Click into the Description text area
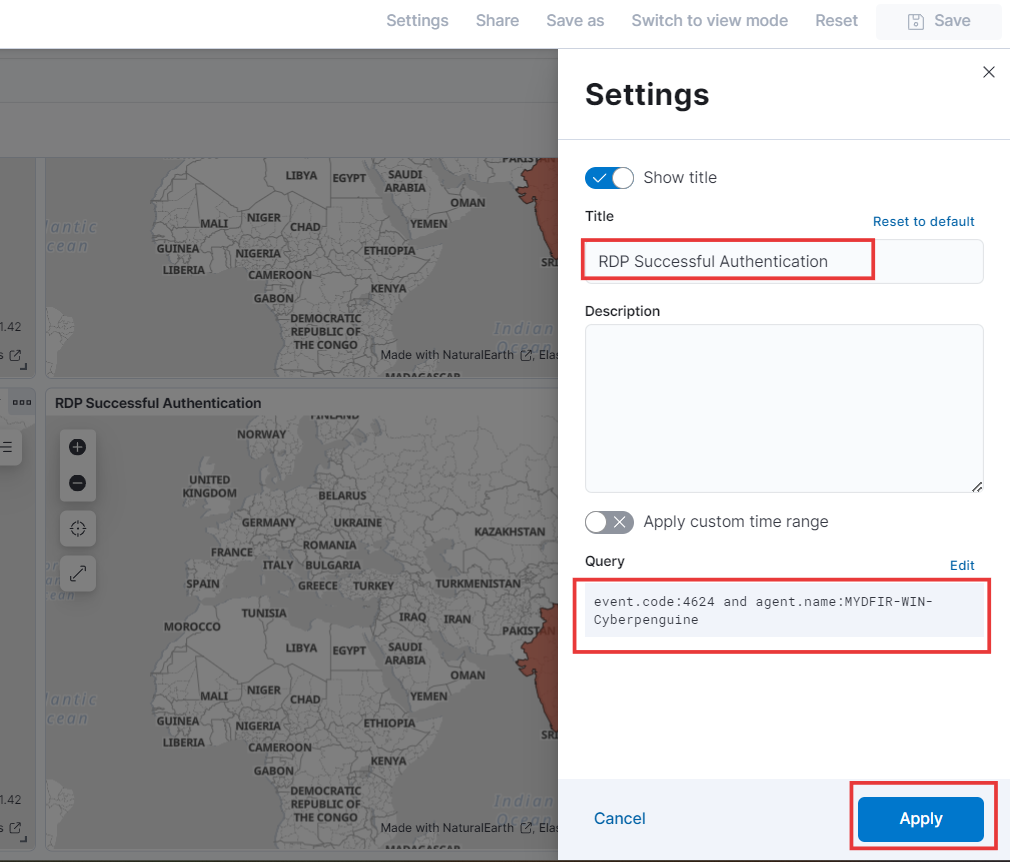Image resolution: width=1010 pixels, height=862 pixels. pos(784,408)
